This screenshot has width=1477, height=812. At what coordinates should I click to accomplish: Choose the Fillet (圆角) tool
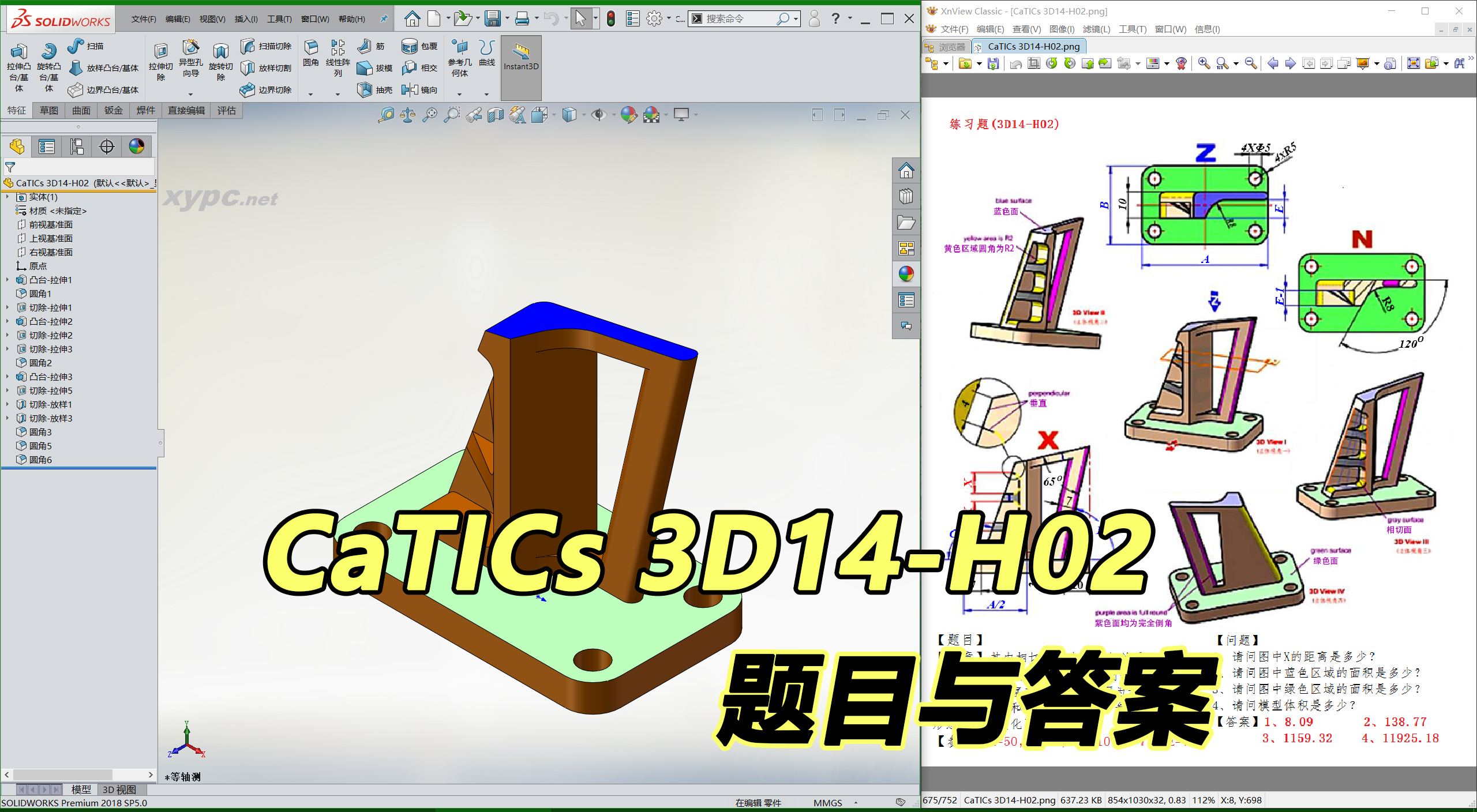click(311, 53)
